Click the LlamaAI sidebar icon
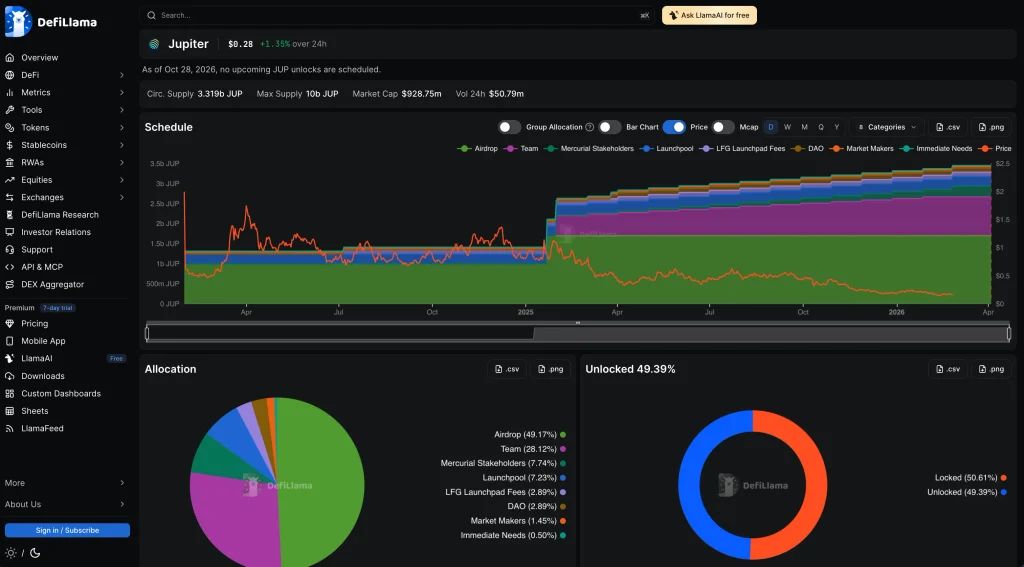The image size is (1024, 567). click(9, 359)
